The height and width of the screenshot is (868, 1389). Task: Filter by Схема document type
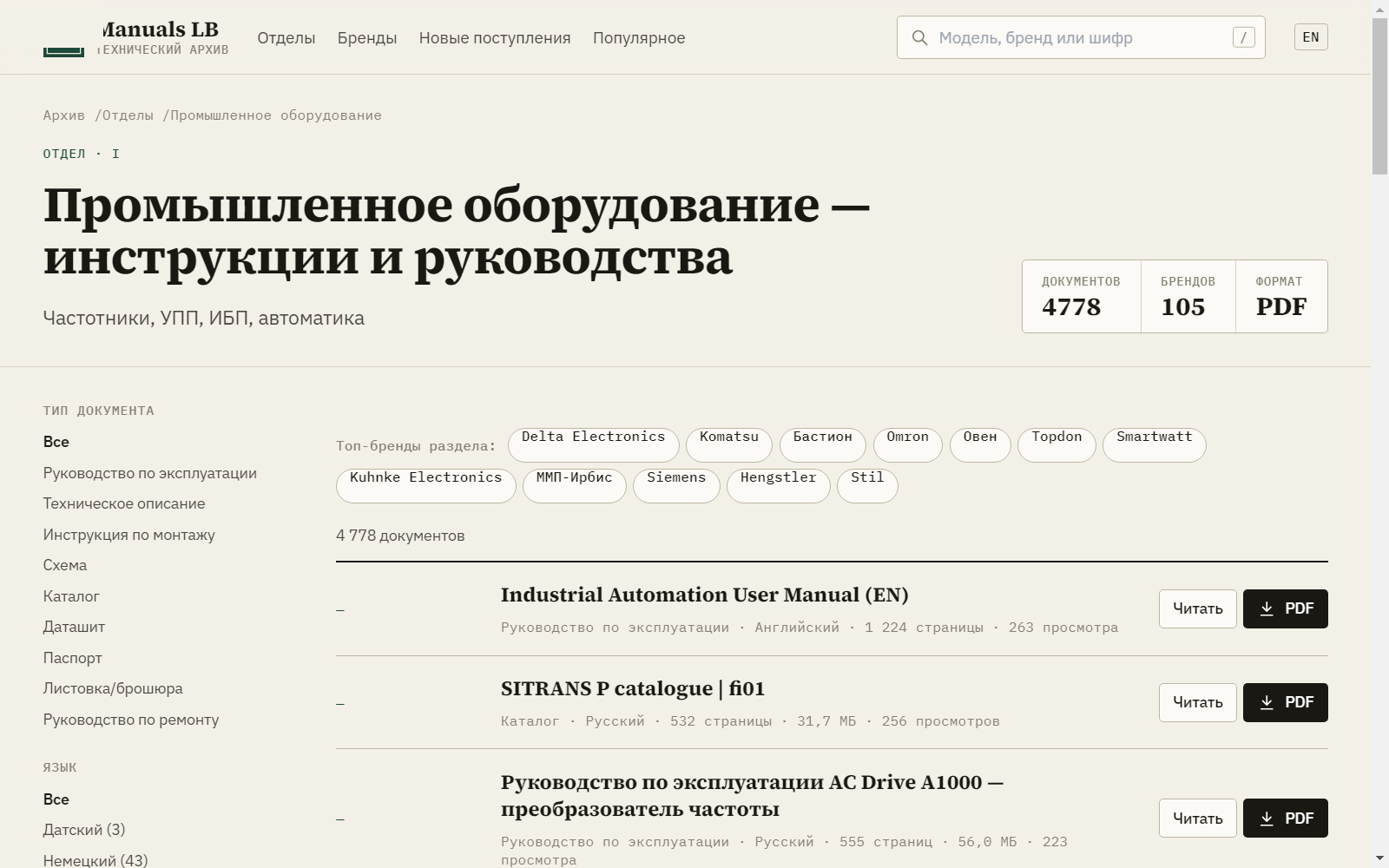click(65, 565)
